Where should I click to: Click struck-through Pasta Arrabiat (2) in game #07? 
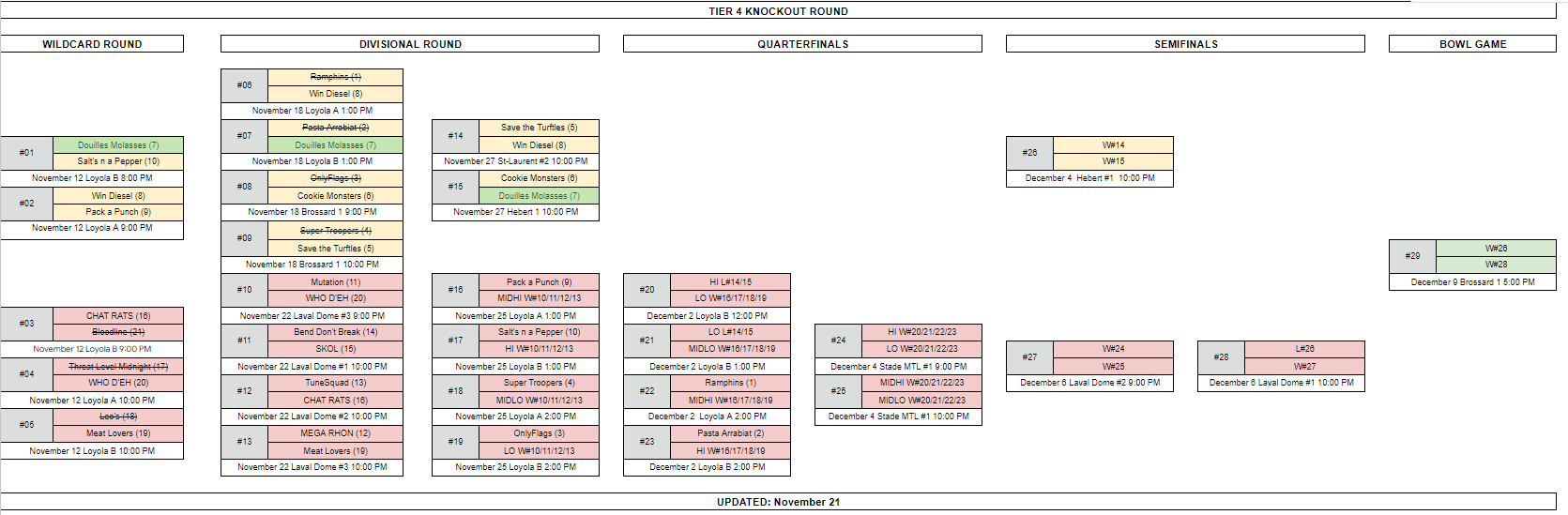click(x=336, y=128)
